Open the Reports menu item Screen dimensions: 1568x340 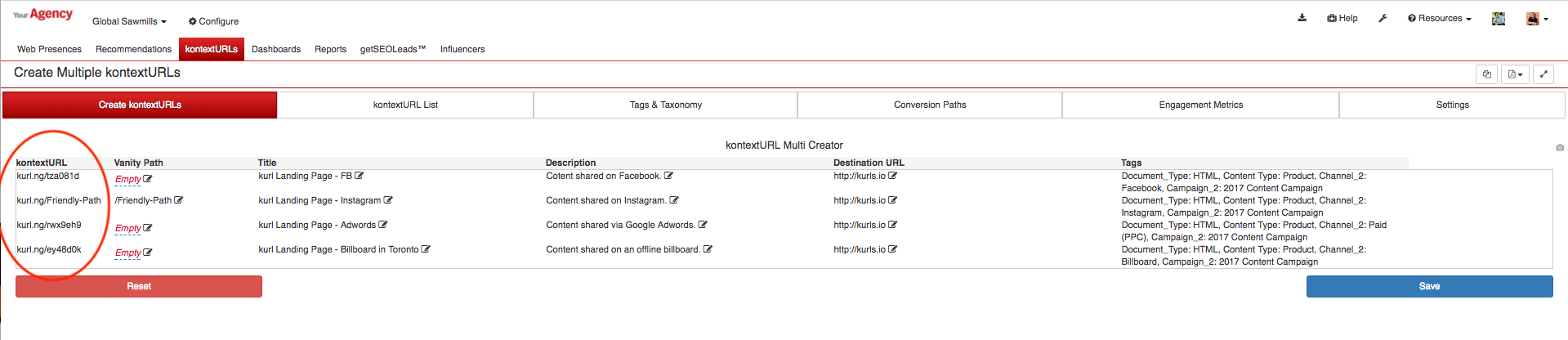[330, 49]
